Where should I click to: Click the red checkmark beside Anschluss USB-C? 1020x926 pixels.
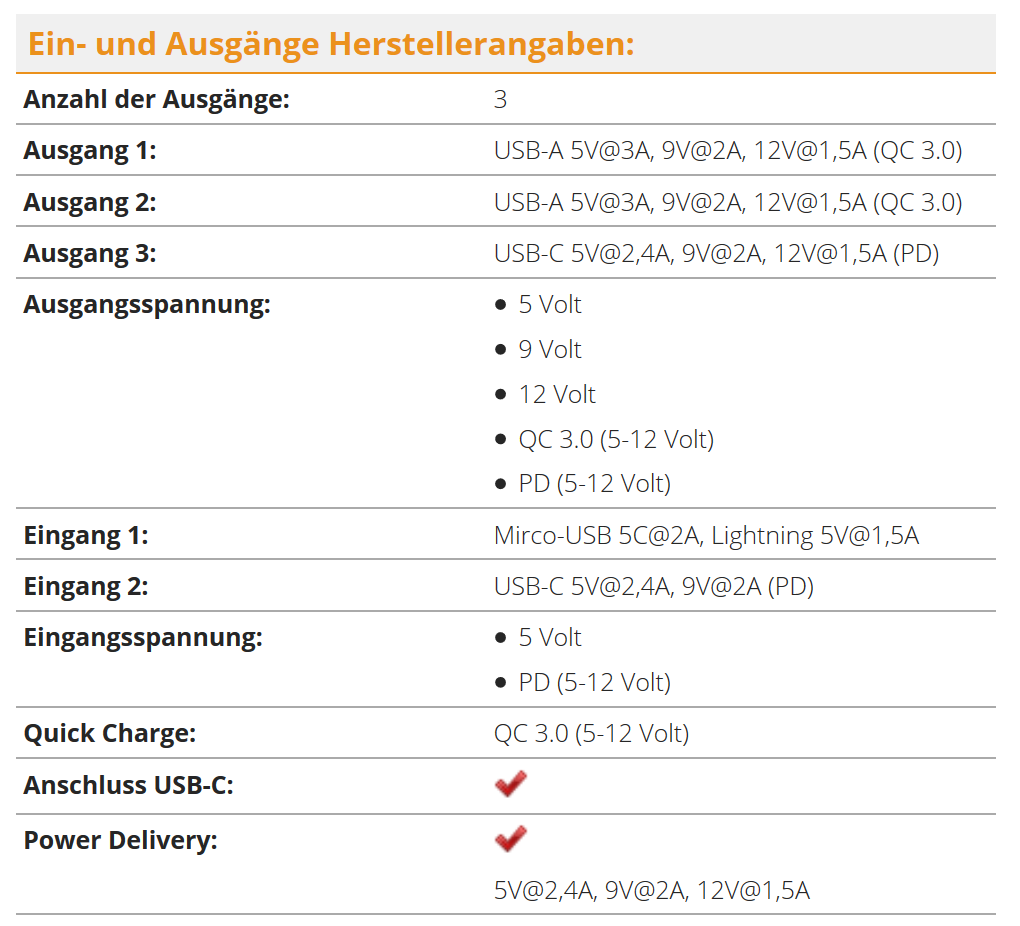[510, 785]
